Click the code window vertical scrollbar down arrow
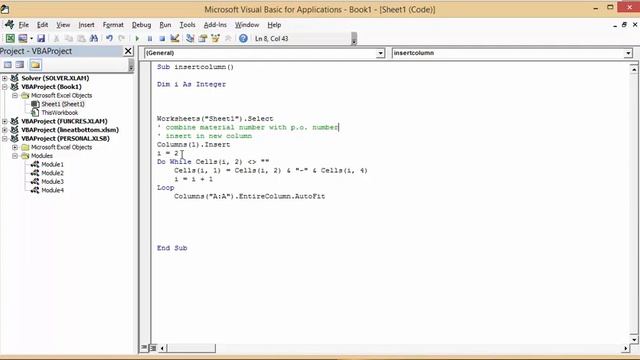640x360 pixels. [x=633, y=339]
